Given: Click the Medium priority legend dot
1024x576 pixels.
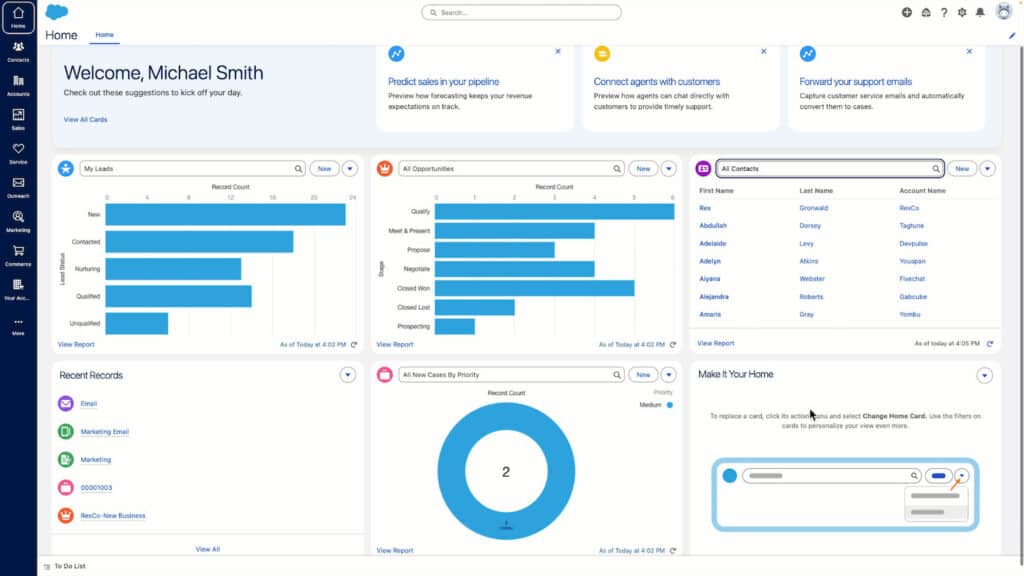Looking at the screenshot, I should 669,405.
